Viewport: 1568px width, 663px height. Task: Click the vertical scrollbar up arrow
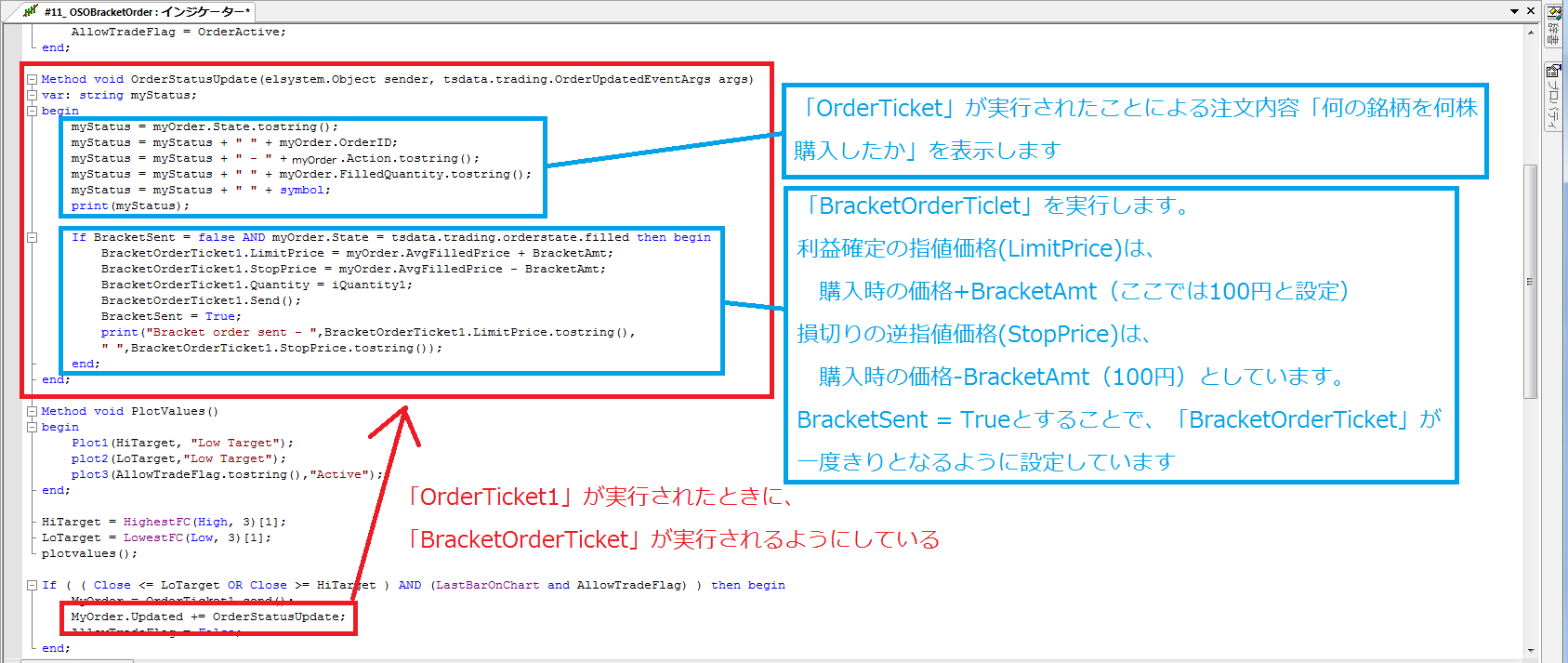pyautogui.click(x=1531, y=33)
